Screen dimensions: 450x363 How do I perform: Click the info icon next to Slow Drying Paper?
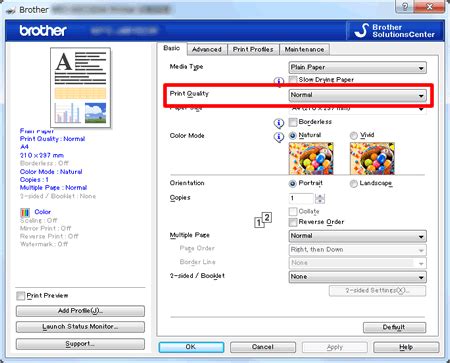[279, 81]
